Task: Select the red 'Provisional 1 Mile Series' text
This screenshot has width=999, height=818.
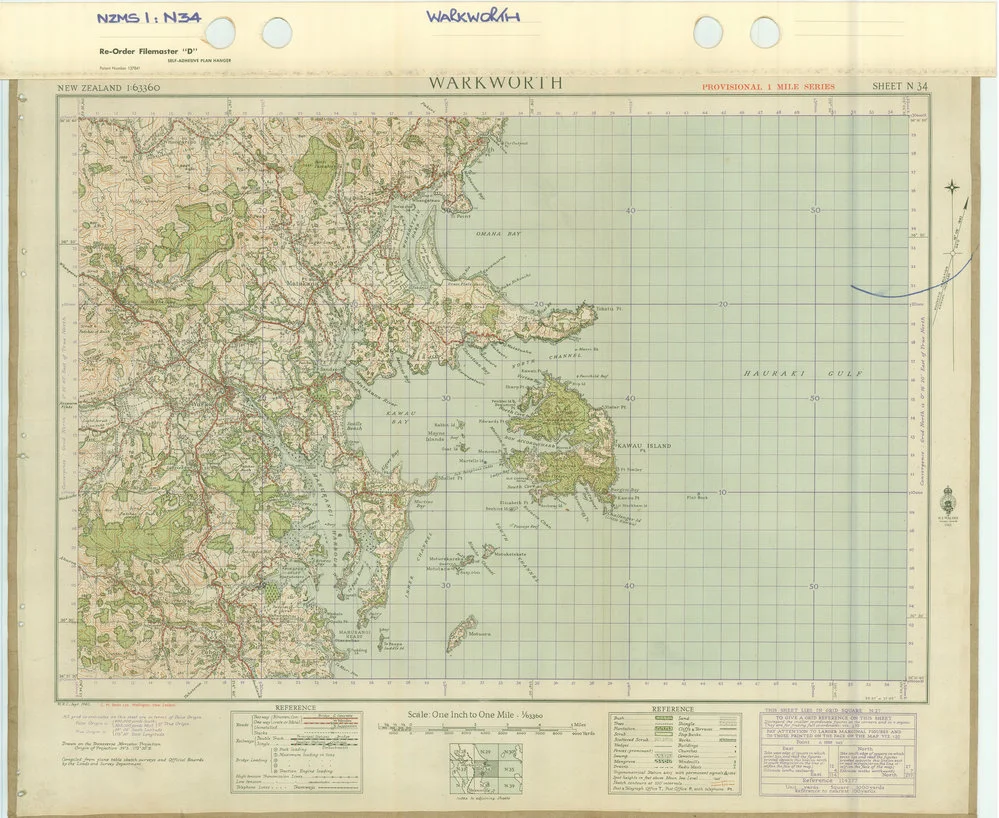Action: coord(768,87)
